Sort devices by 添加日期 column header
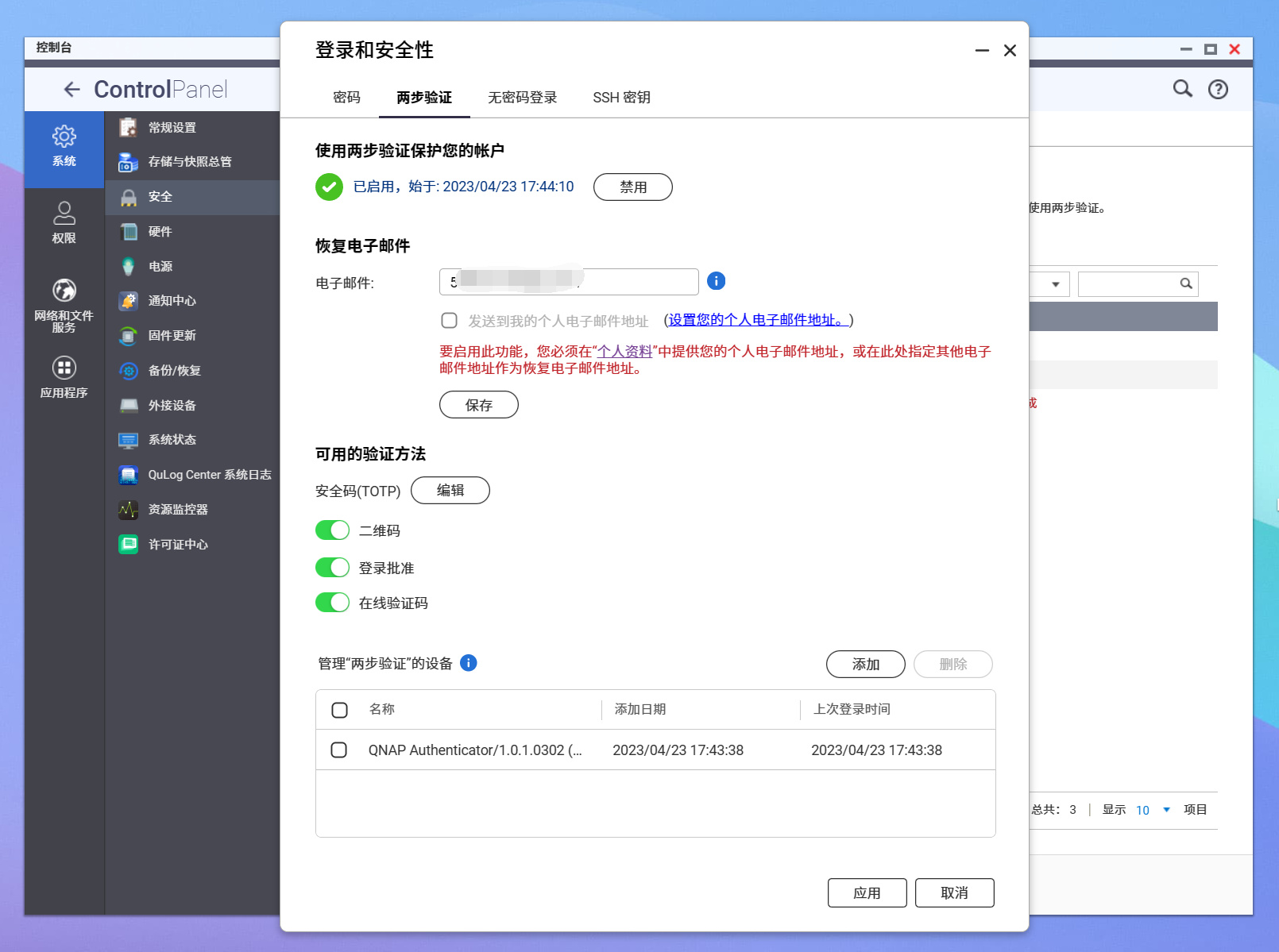Screen dimensions: 1279x952 click(640, 709)
